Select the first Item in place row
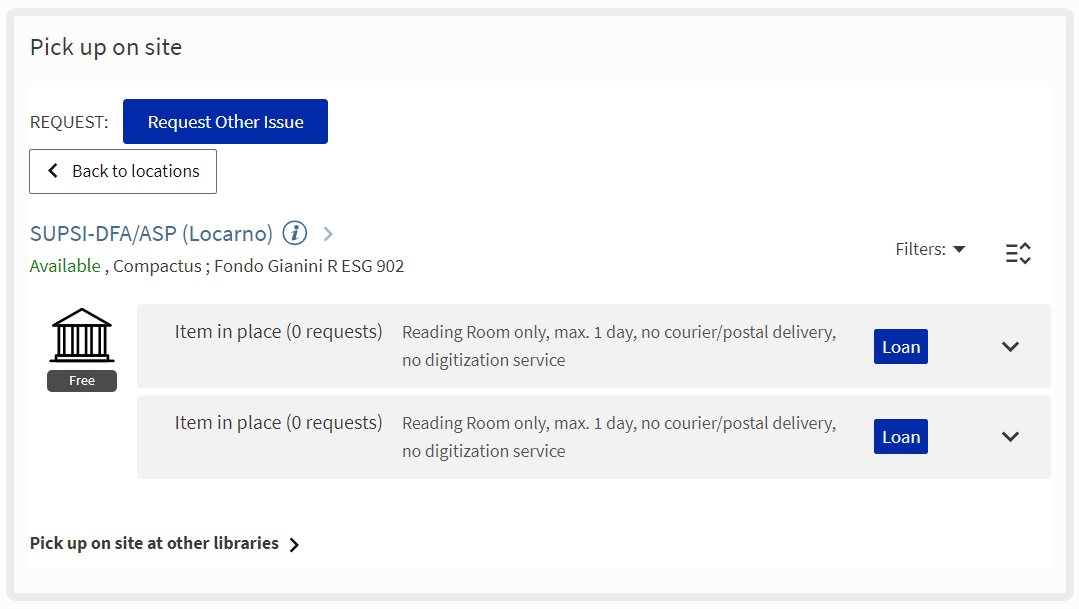Image resolution: width=1079 pixels, height=609 pixels. (x=278, y=332)
